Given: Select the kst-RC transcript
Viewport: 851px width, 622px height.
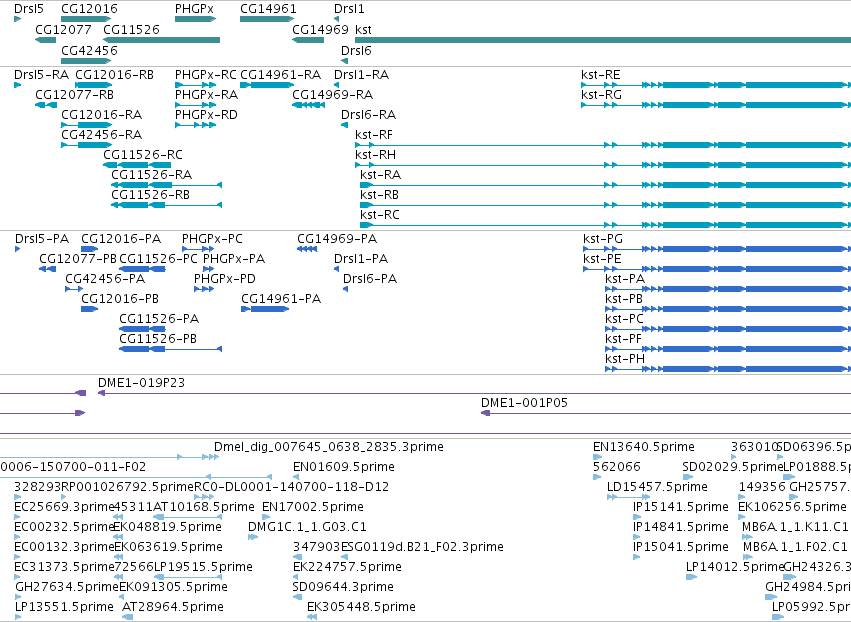Looking at the screenshot, I should [606, 225].
